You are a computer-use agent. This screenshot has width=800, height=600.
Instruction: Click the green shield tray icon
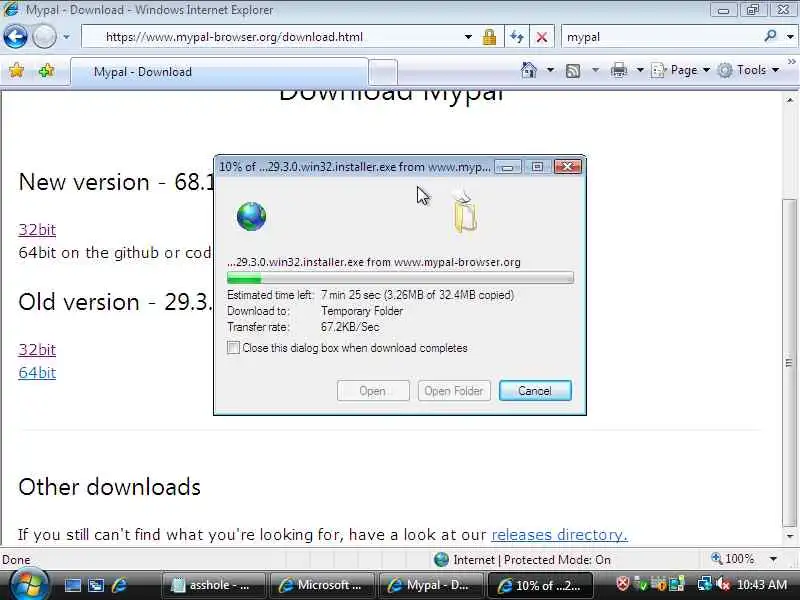640,584
